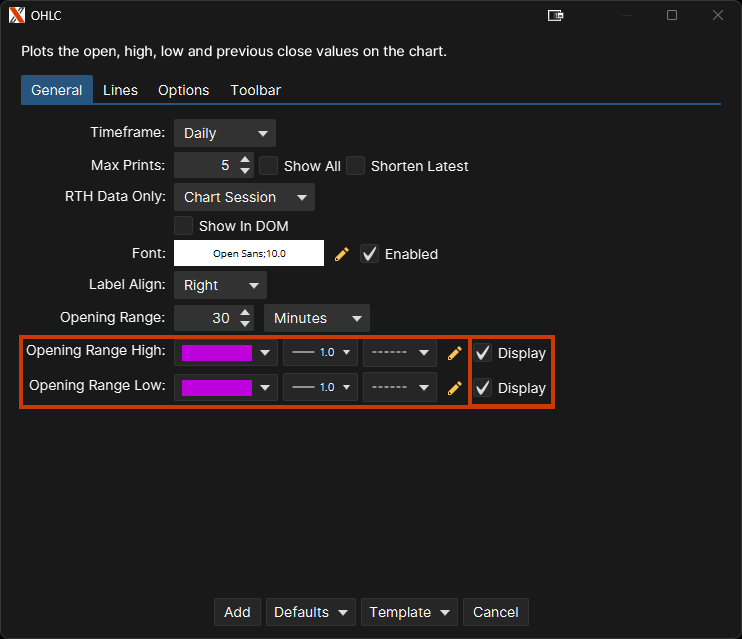This screenshot has width=742, height=639.
Task: Decrease Opening Range value with down arrow
Action: click(246, 324)
